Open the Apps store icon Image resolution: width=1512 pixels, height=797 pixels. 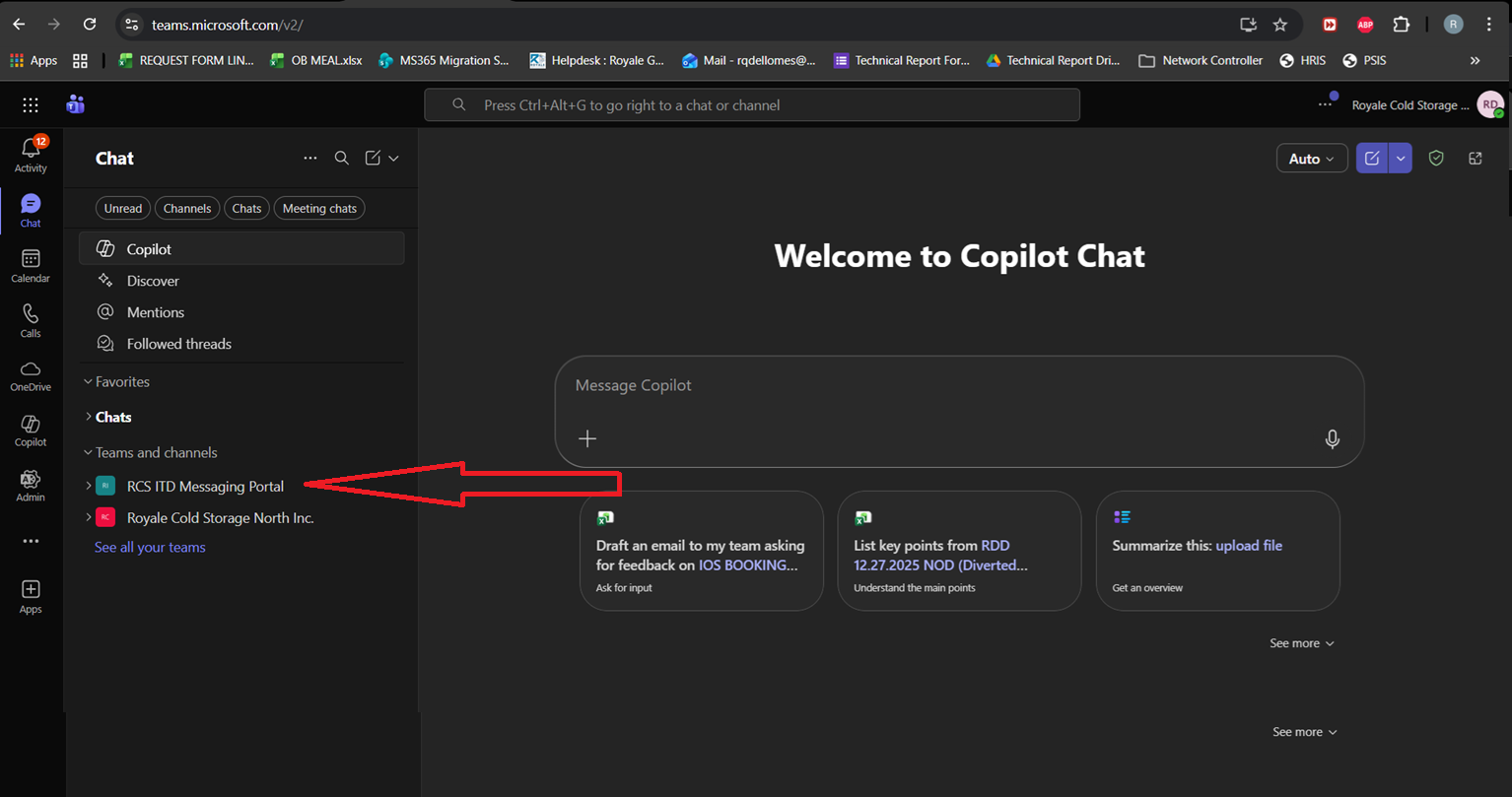tap(31, 596)
